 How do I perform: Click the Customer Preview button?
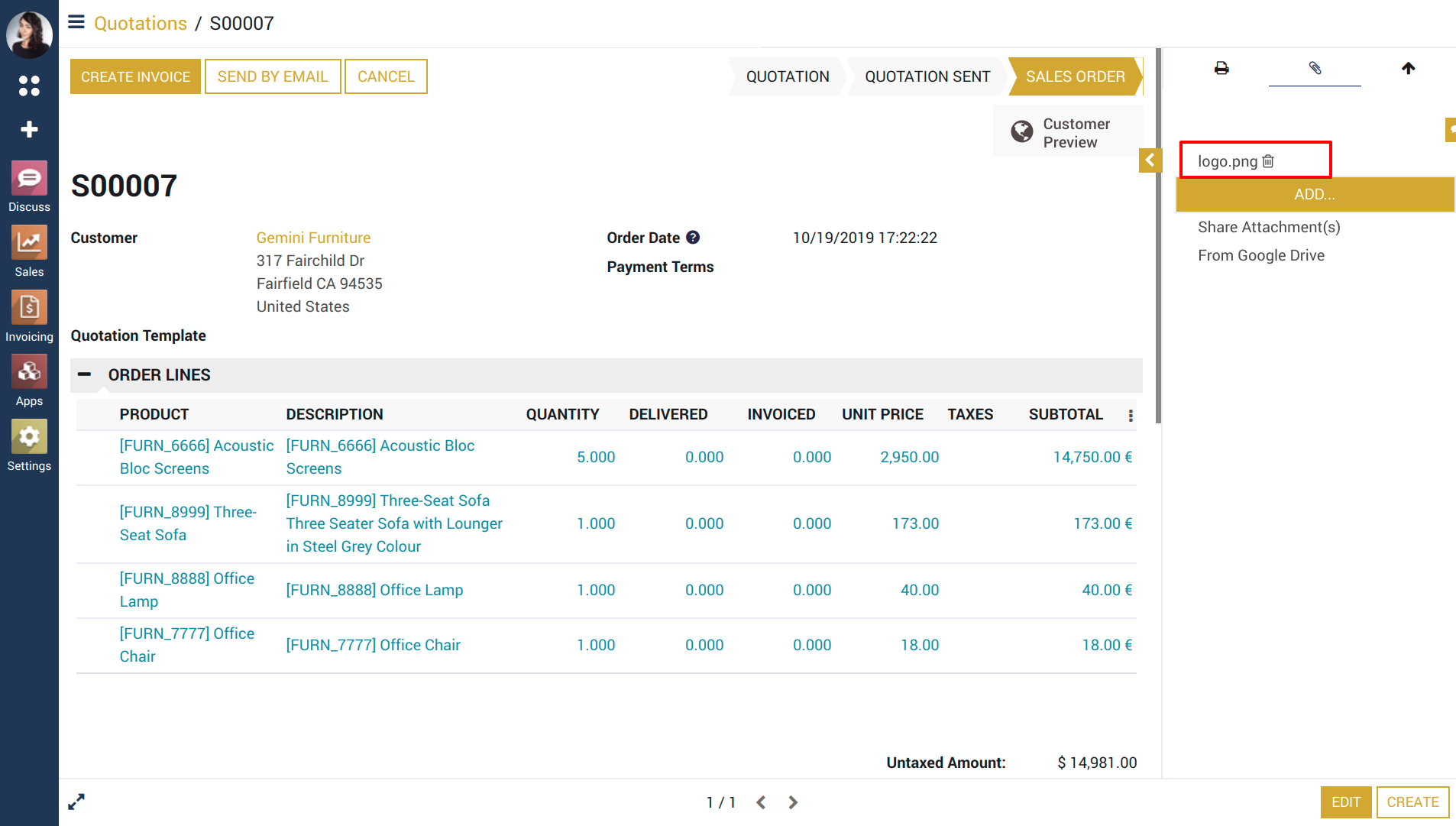click(x=1067, y=133)
